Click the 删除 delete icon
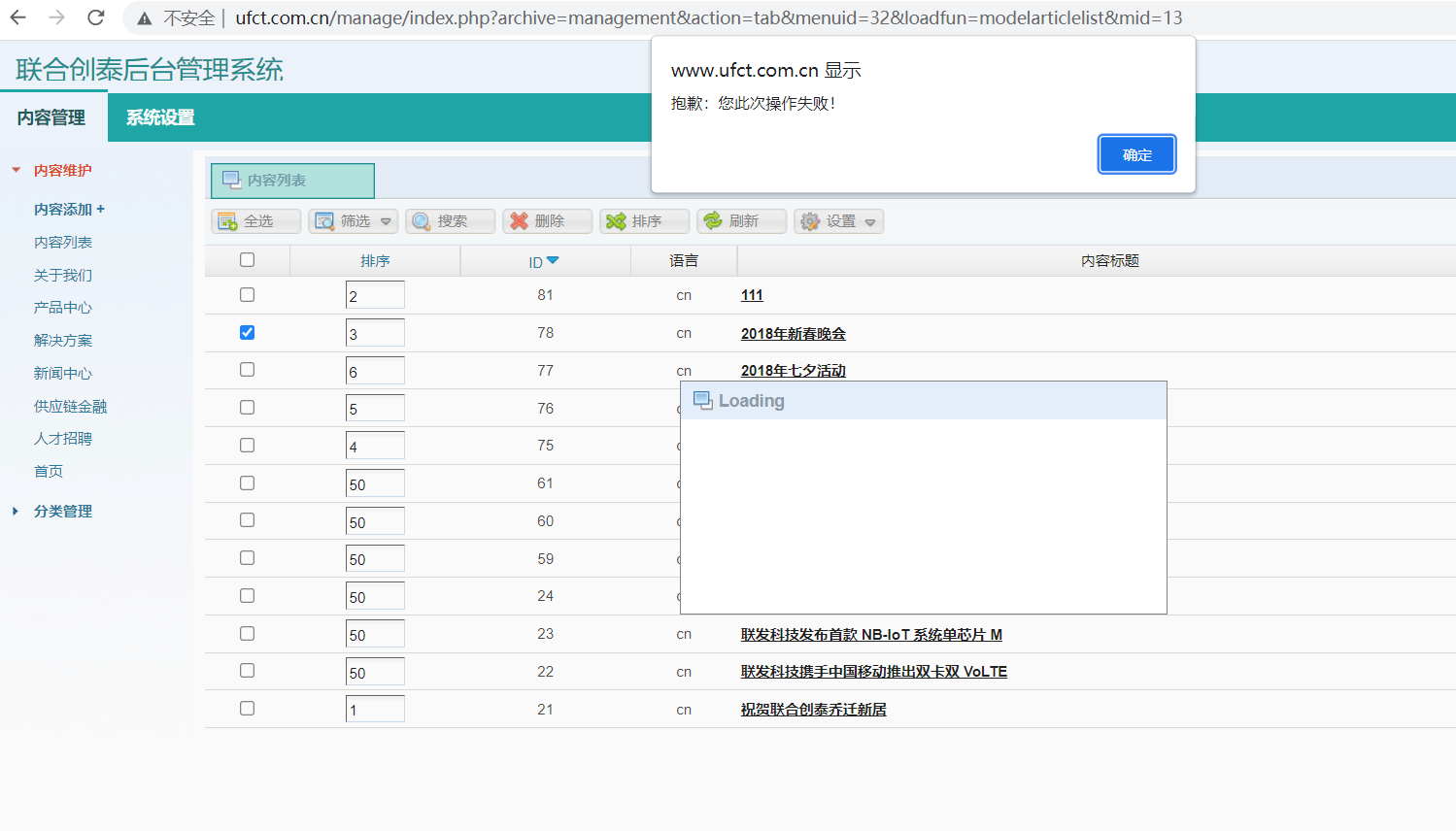Screen dimensions: 1456x831 pos(519,220)
